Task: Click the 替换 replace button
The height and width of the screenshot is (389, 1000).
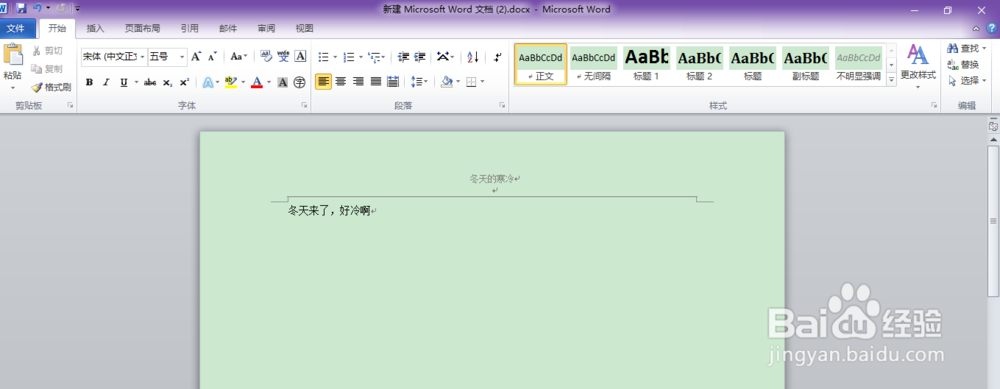Action: (x=964, y=64)
